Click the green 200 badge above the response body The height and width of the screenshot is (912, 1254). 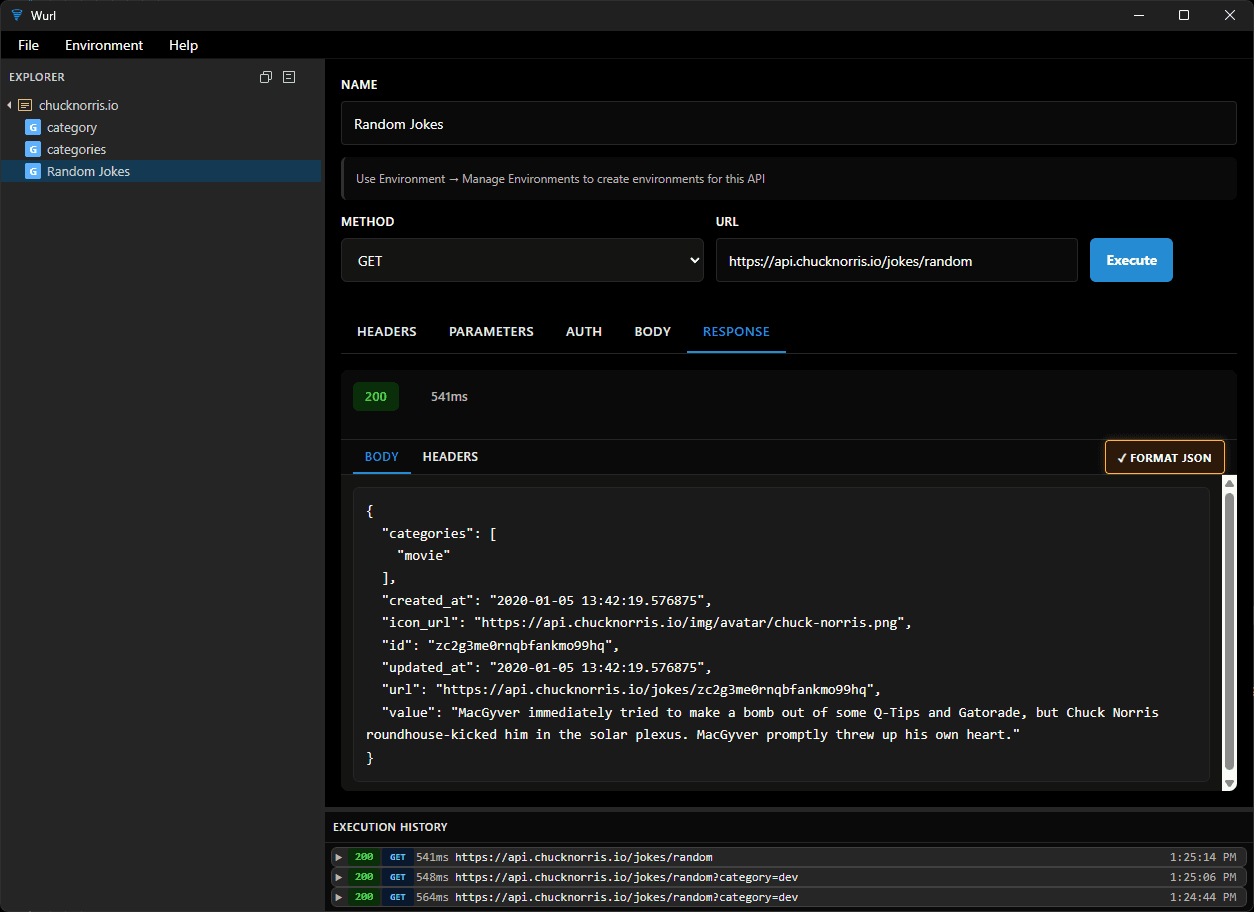375,396
